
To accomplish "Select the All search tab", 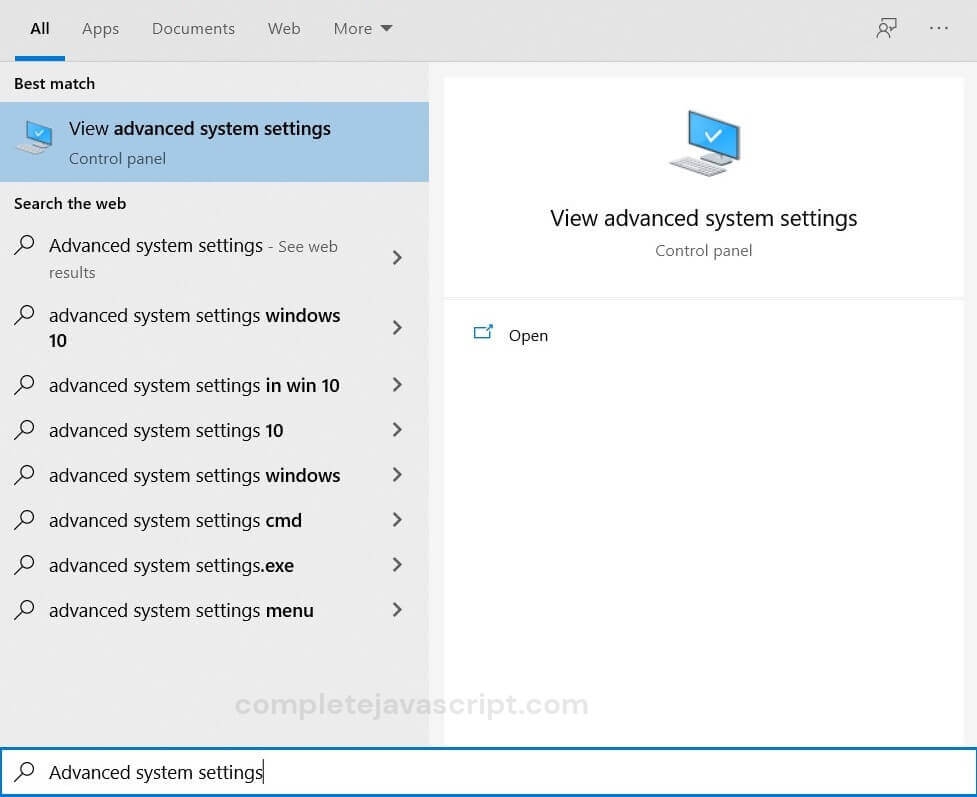I will (x=40, y=29).
